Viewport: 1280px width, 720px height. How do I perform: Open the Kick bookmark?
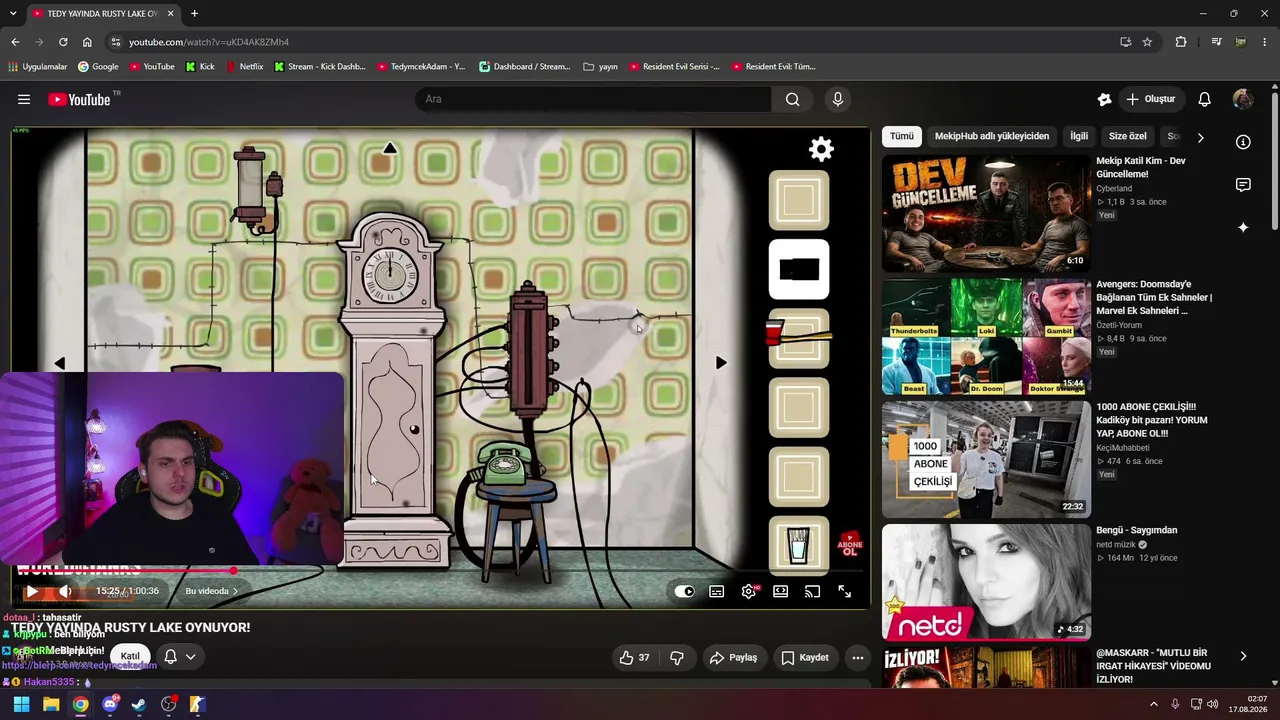click(200, 67)
